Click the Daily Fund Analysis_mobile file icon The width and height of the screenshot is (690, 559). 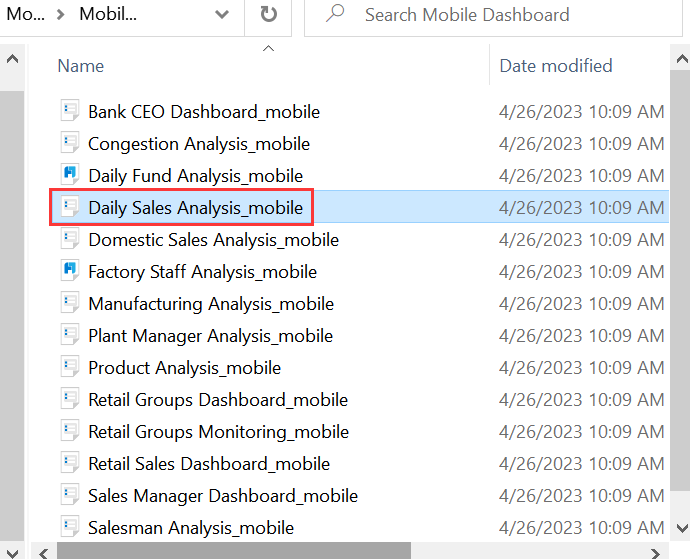coord(70,175)
